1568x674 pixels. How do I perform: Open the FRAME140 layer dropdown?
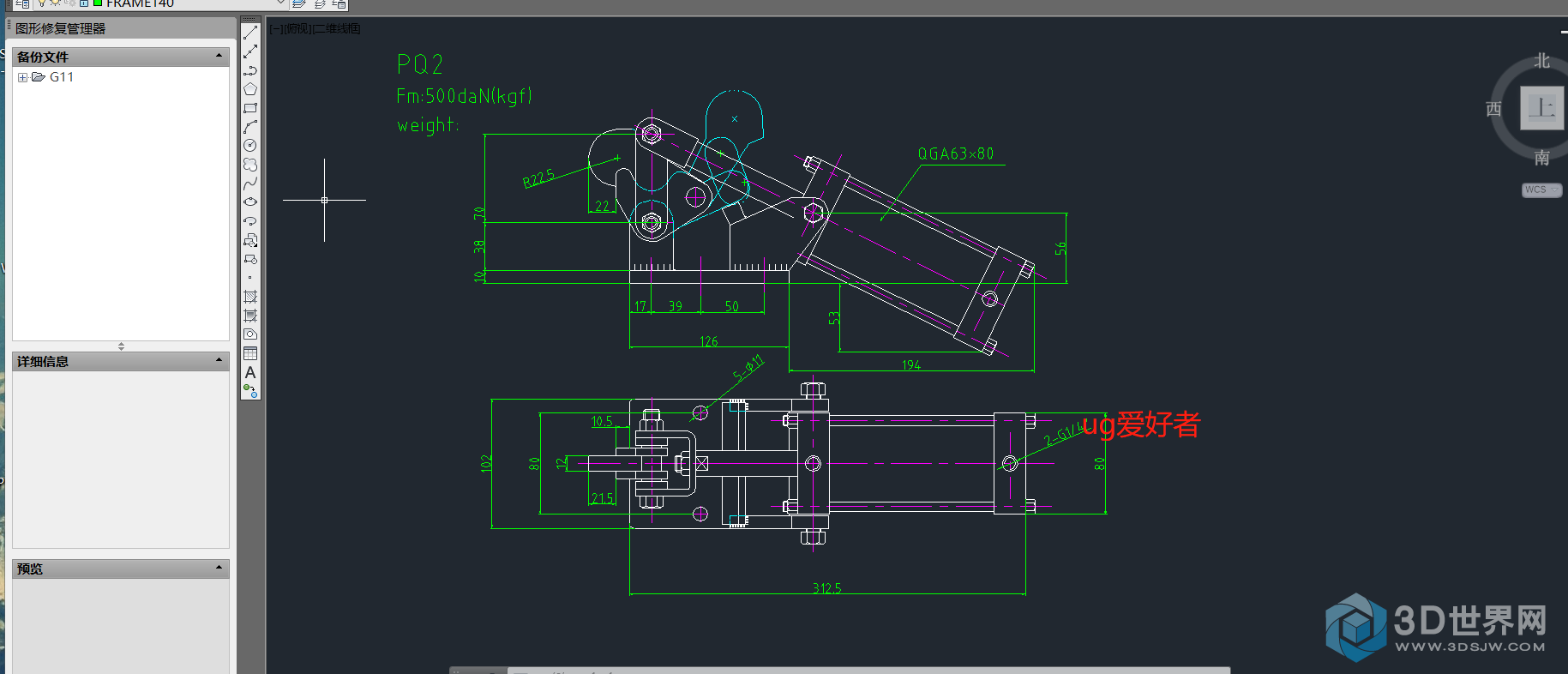point(280,3)
